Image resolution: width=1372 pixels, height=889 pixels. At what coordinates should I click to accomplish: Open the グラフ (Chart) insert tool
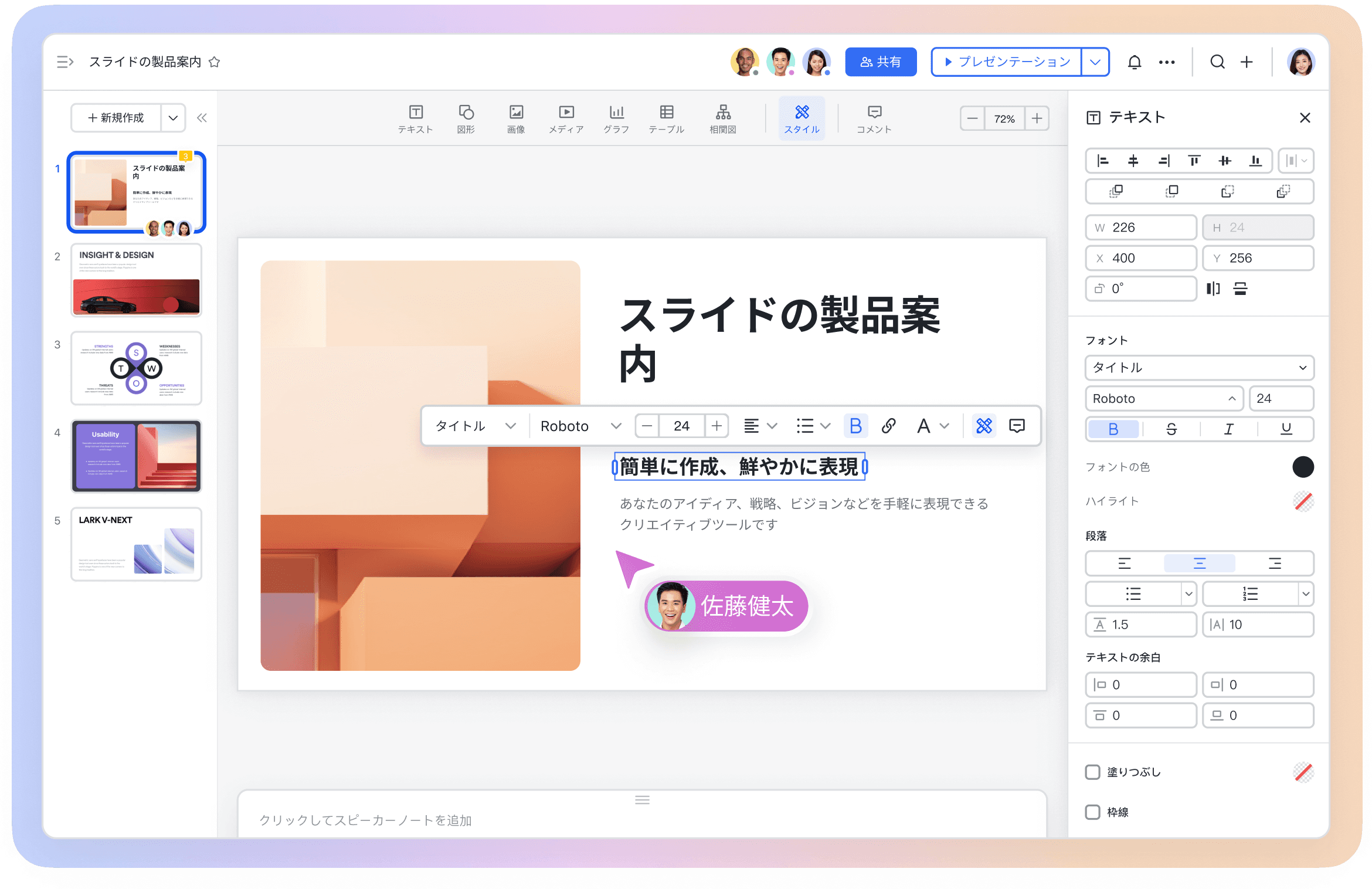point(616,118)
